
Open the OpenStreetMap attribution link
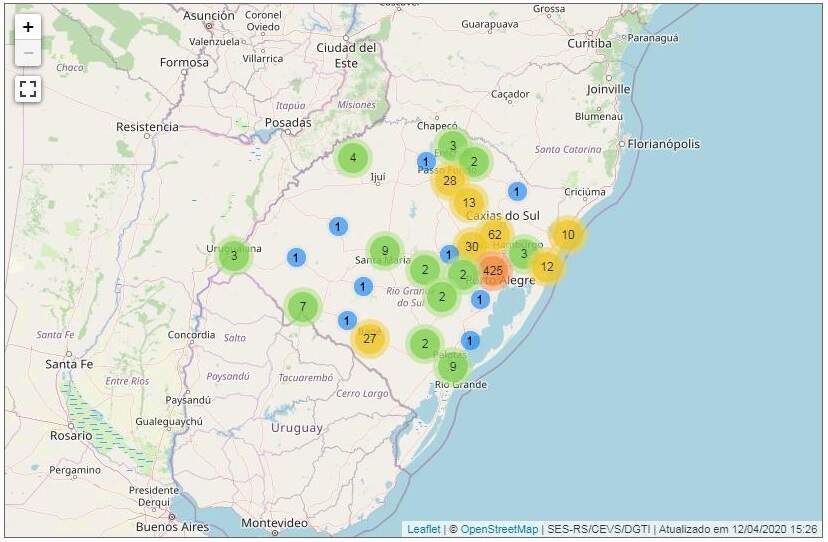499,529
